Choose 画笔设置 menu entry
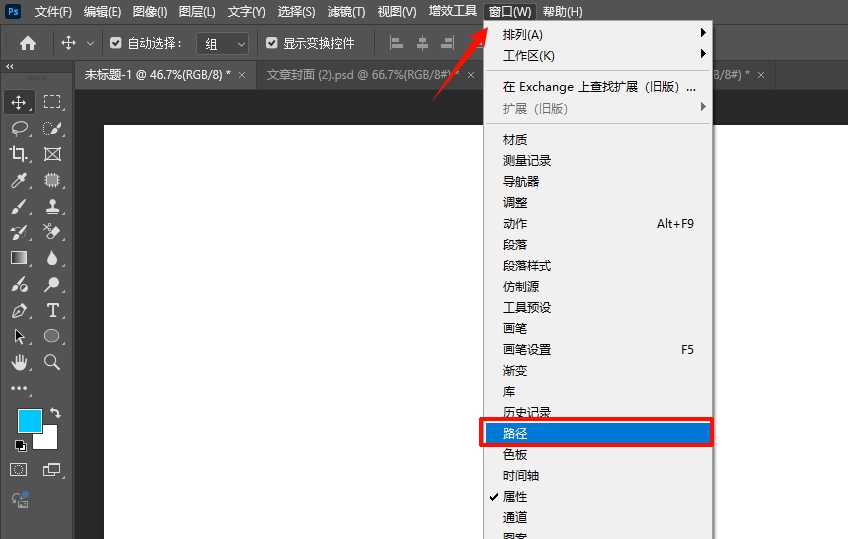The width and height of the screenshot is (848, 539). (598, 349)
